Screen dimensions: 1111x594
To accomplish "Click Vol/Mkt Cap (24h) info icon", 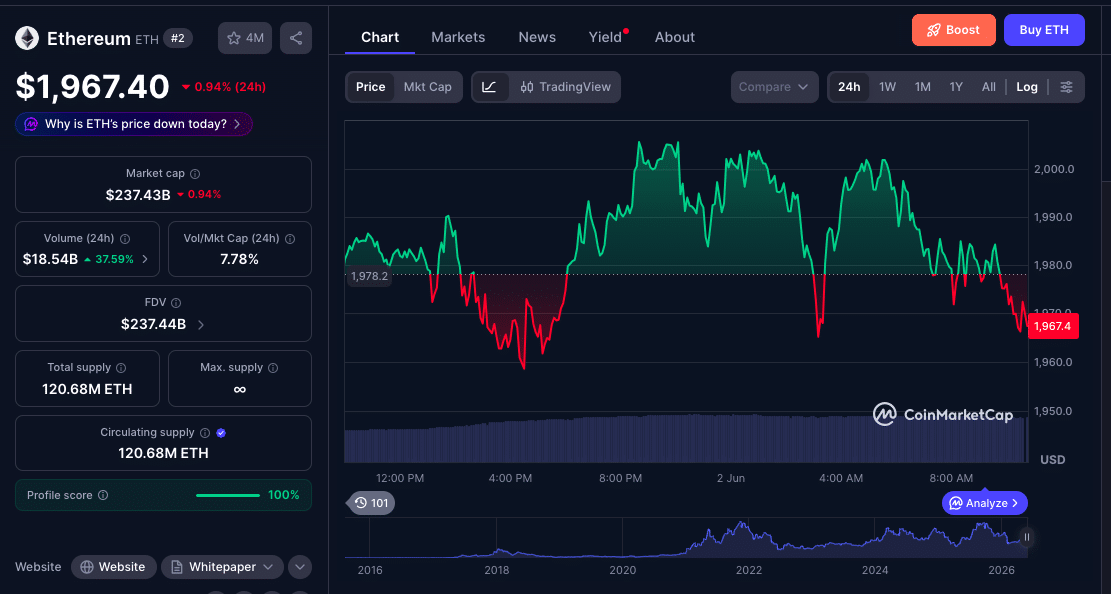I will click(x=290, y=239).
